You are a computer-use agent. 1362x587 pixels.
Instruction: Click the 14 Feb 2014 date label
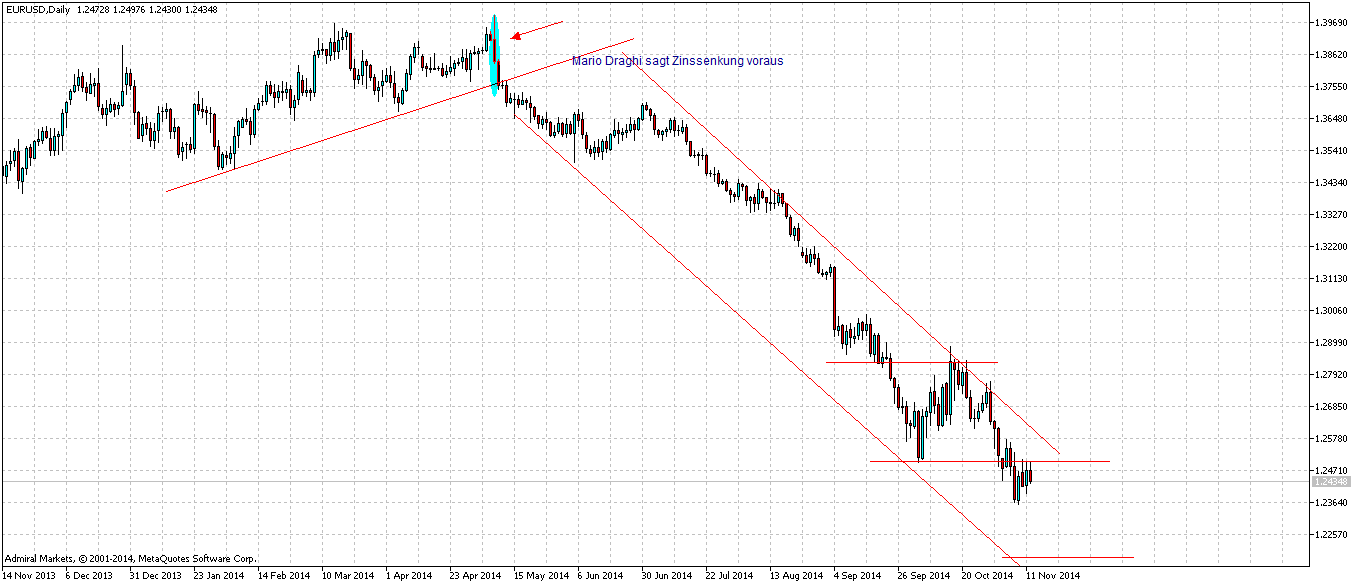click(x=284, y=576)
